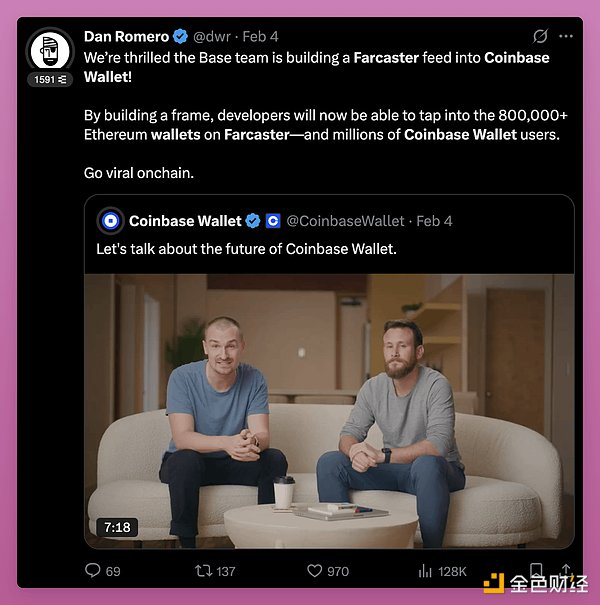
Task: Open the Feb 4 timestamp beside @dwr
Action: 260,37
